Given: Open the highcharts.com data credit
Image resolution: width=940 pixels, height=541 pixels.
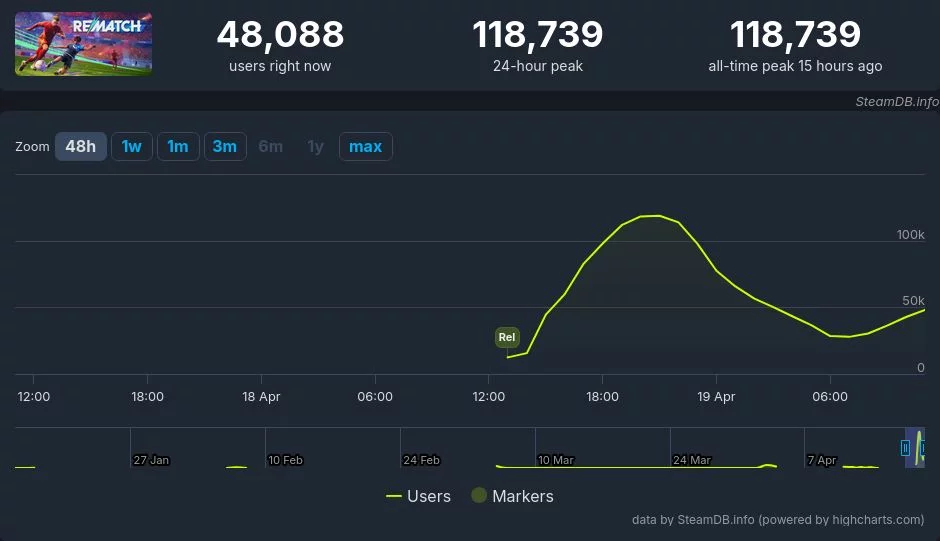Looking at the screenshot, I should pyautogui.click(x=778, y=519).
